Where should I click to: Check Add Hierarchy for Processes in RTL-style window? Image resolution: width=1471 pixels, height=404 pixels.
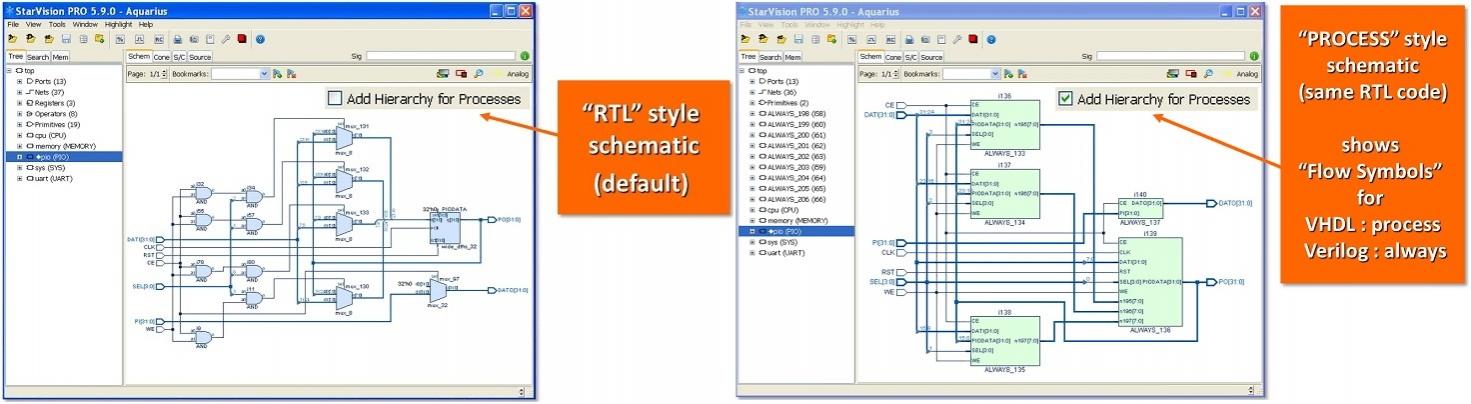335,99
